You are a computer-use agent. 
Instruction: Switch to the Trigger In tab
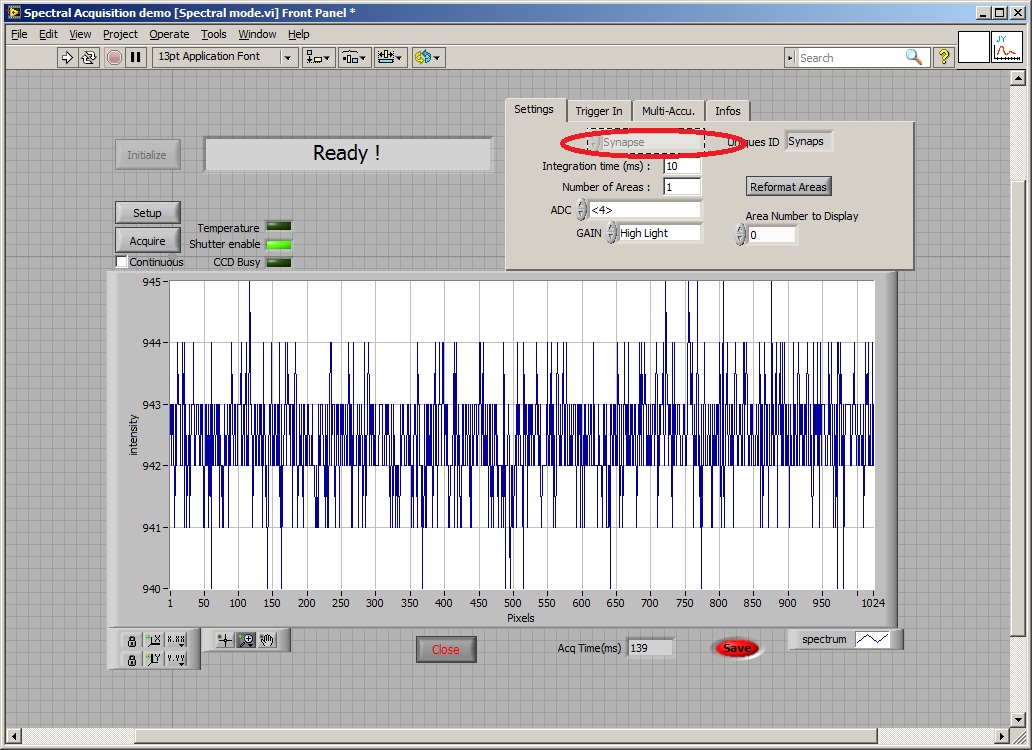coord(599,111)
